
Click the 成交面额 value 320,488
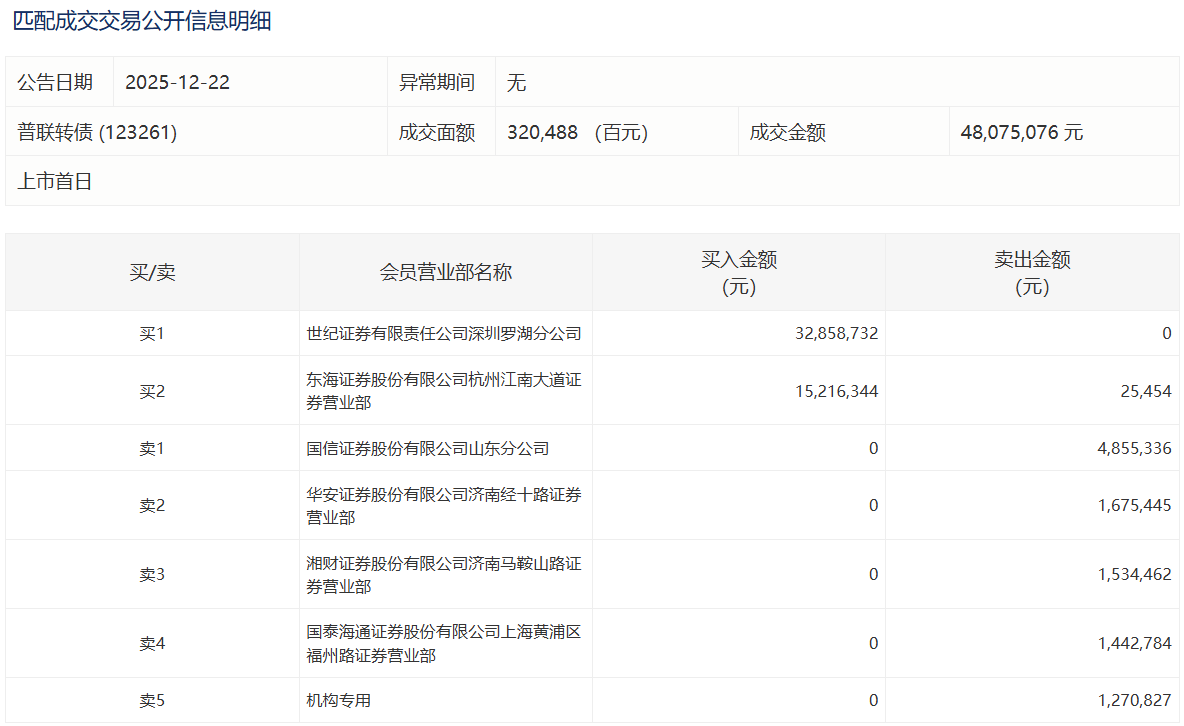543,133
